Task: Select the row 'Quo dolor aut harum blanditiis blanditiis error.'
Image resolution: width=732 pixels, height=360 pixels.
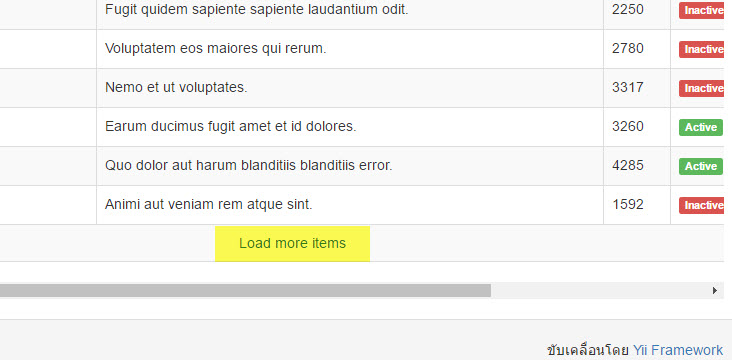Action: click(362, 166)
